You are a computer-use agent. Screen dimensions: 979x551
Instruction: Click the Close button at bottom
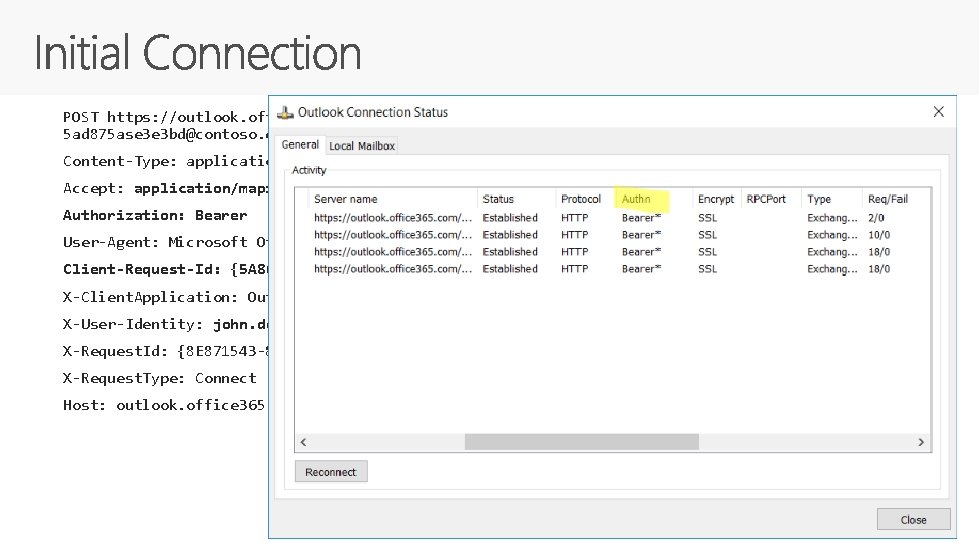(x=913, y=519)
